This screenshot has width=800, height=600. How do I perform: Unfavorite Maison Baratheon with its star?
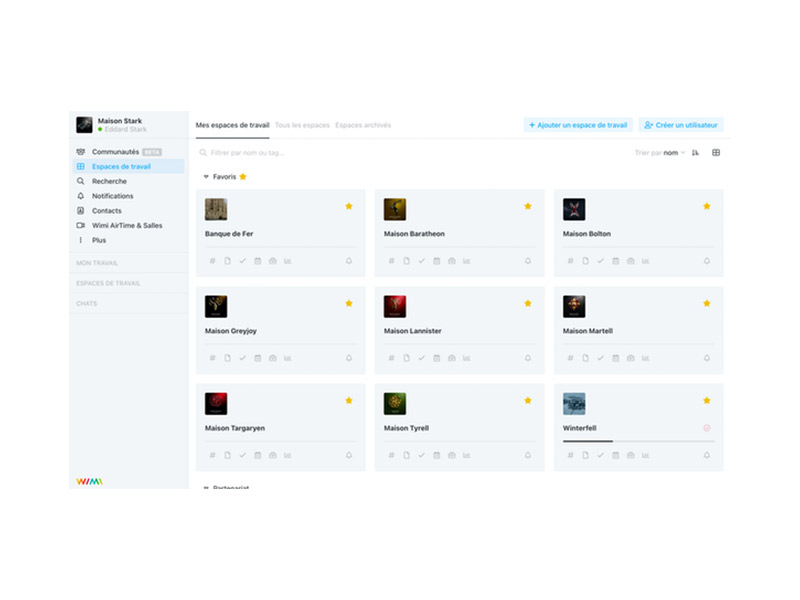528,206
